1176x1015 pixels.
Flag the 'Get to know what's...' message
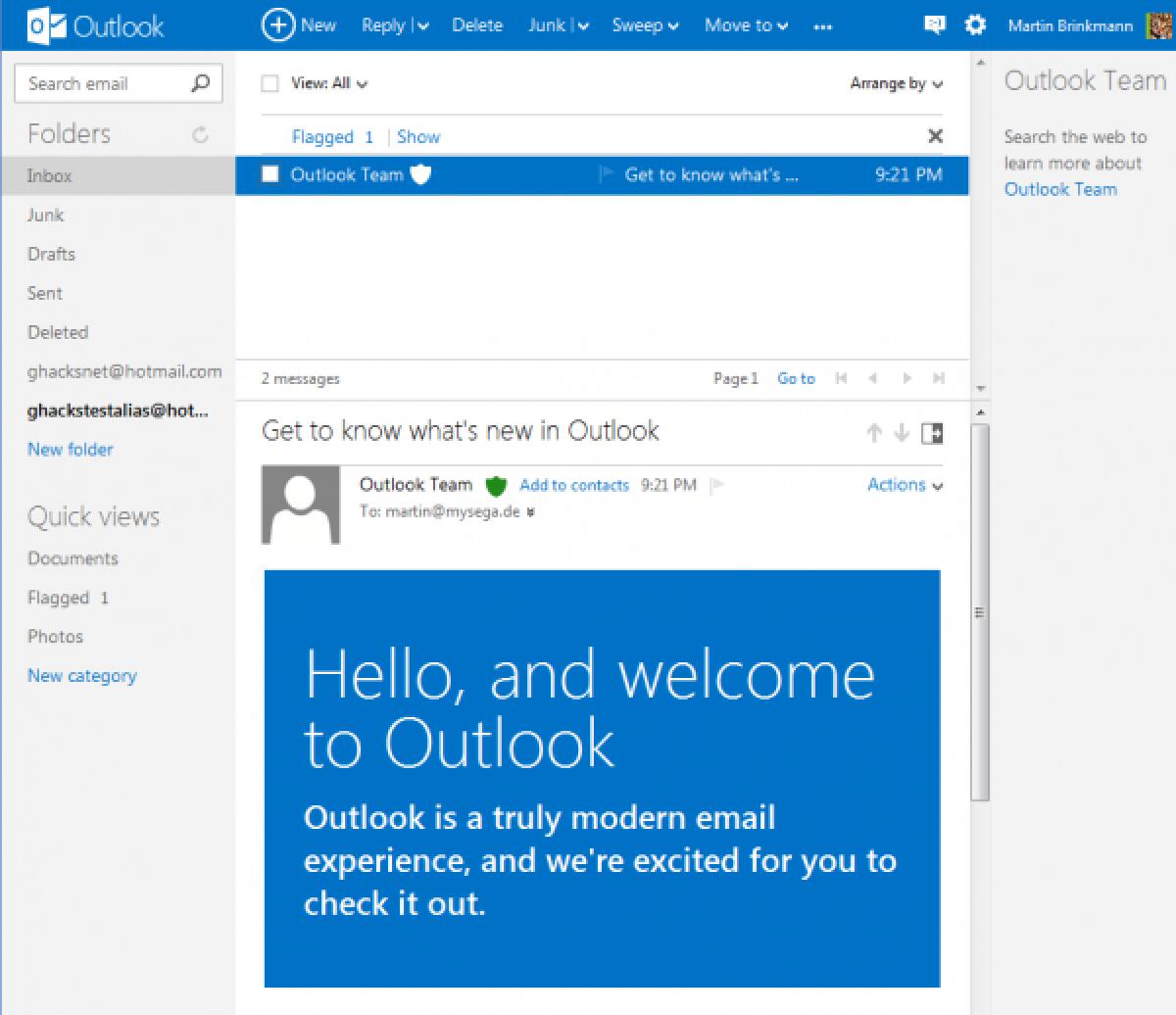pyautogui.click(x=605, y=175)
